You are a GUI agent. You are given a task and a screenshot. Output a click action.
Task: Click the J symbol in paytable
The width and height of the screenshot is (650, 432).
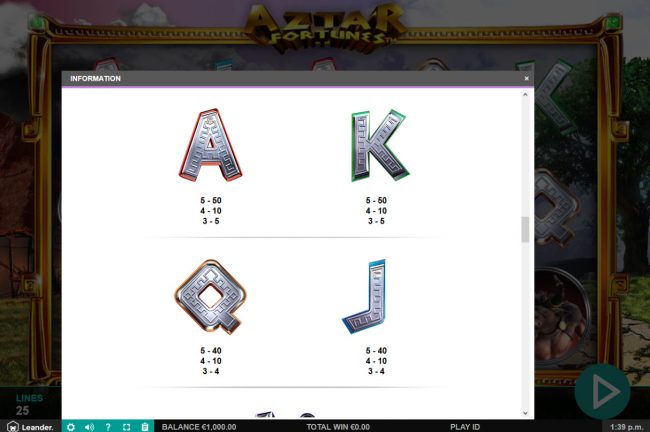365,296
